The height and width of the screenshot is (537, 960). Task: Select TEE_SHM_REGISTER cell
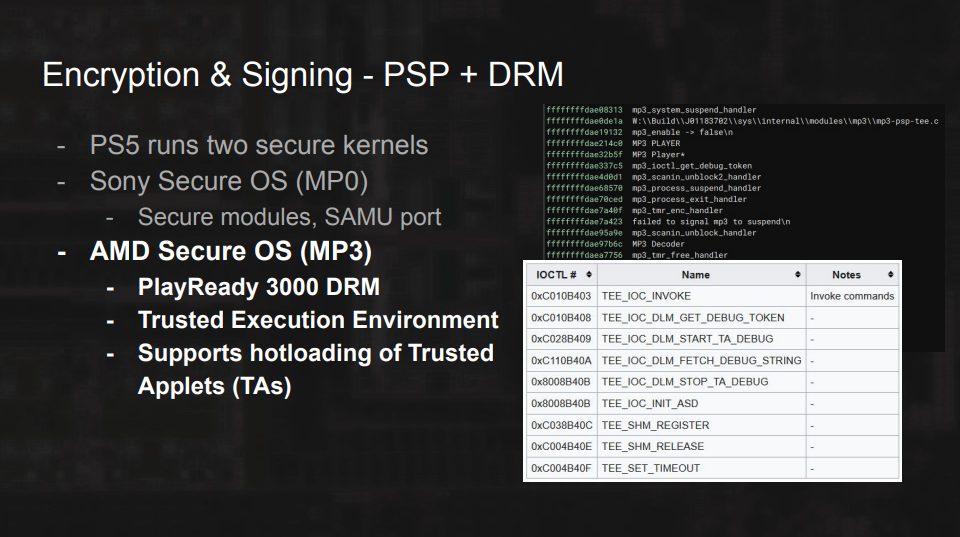click(702, 425)
